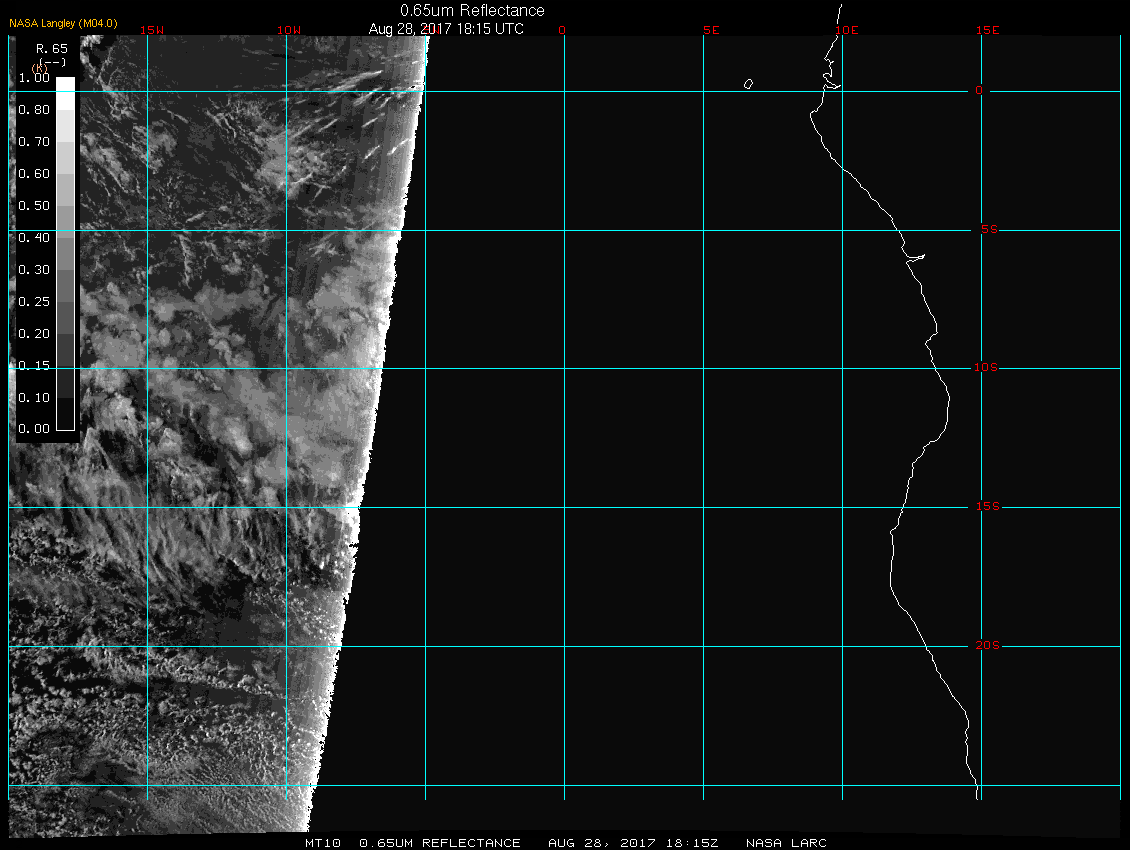Click the 15S latitude label

coord(987,506)
